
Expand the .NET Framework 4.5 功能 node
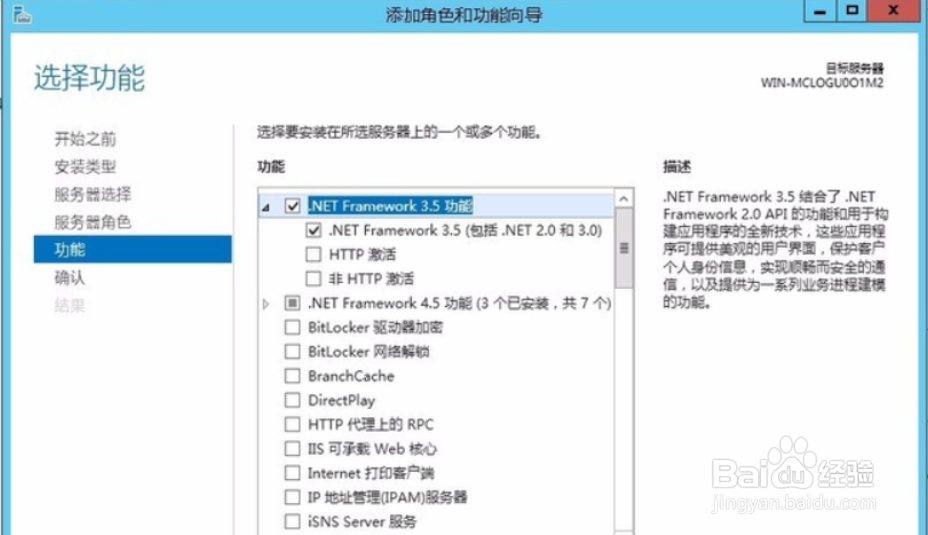(266, 304)
